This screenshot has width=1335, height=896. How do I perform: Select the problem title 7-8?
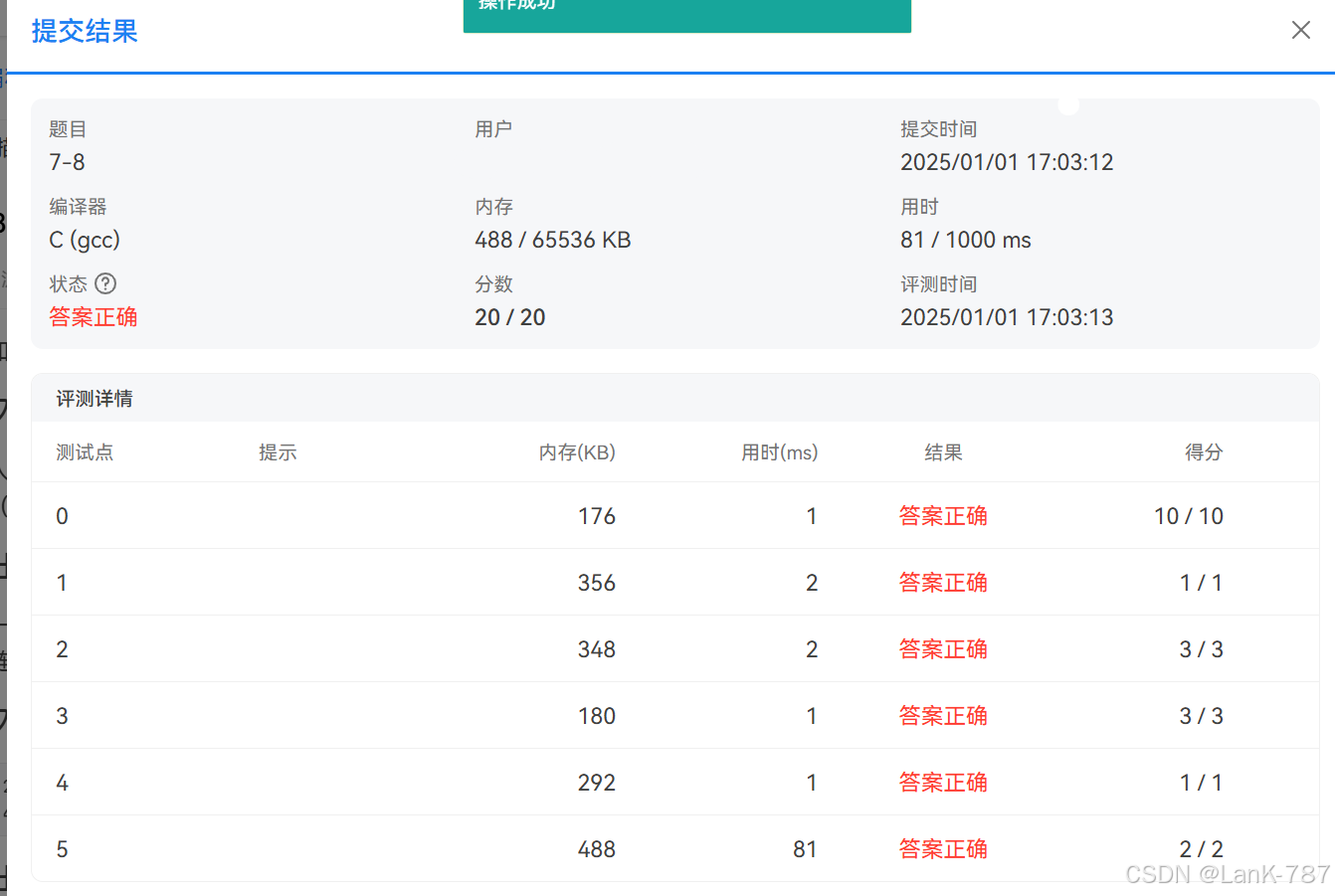(66, 161)
